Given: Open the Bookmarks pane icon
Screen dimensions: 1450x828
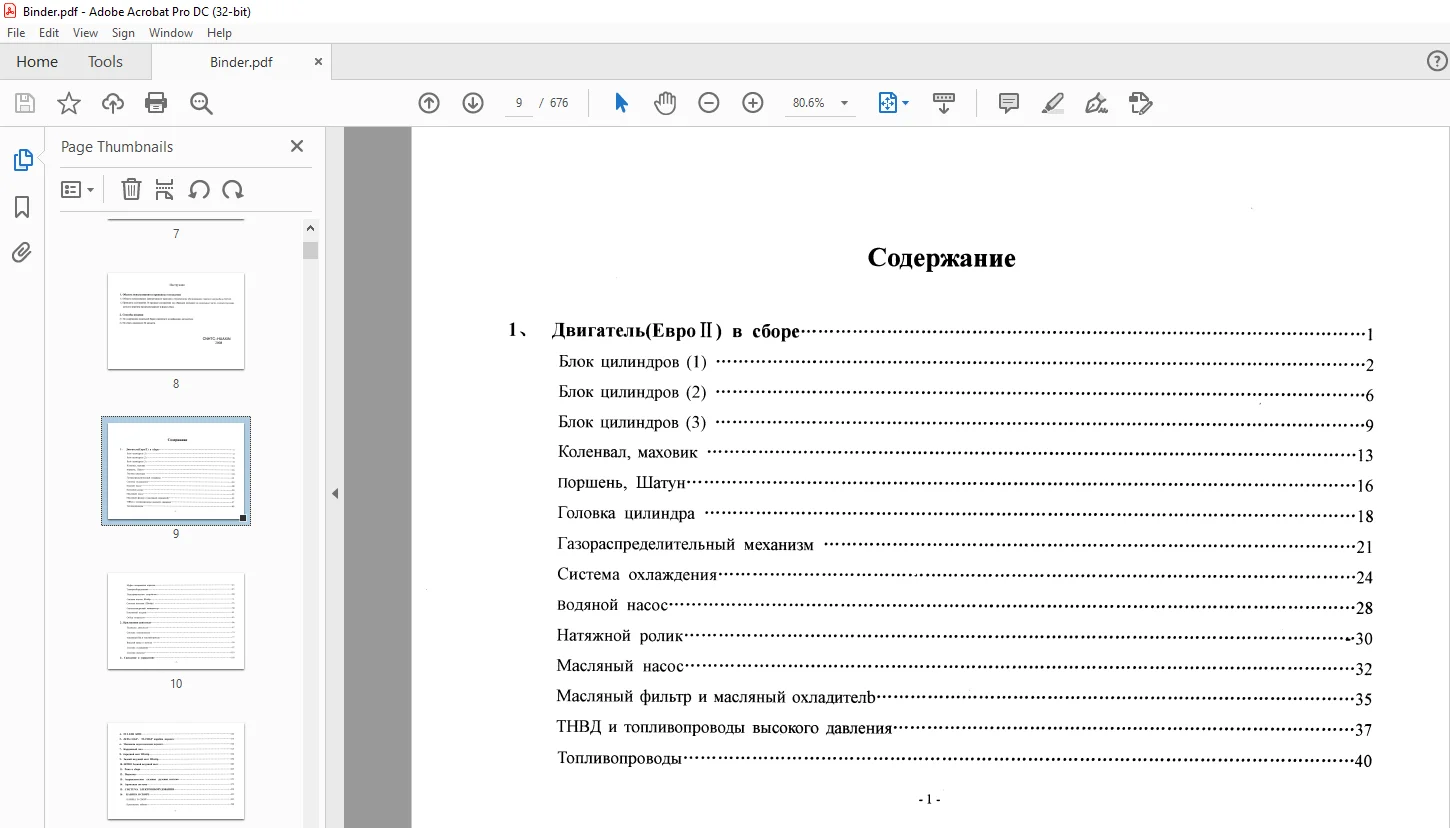Looking at the screenshot, I should (x=22, y=207).
